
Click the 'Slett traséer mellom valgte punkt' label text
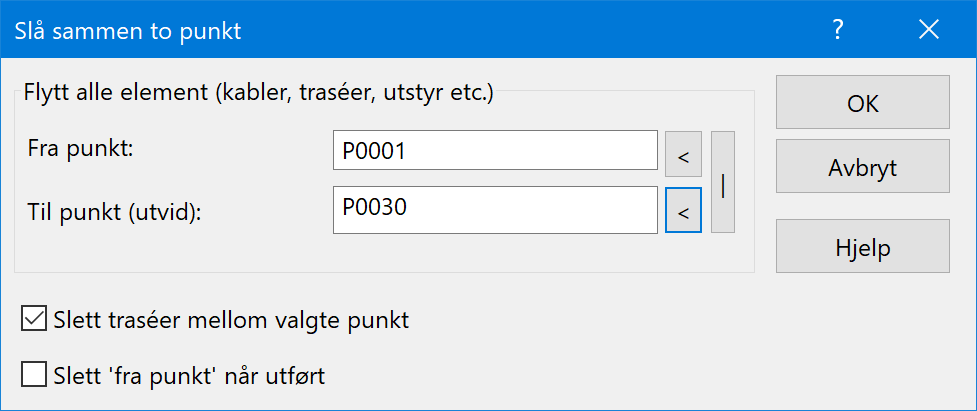(232, 320)
